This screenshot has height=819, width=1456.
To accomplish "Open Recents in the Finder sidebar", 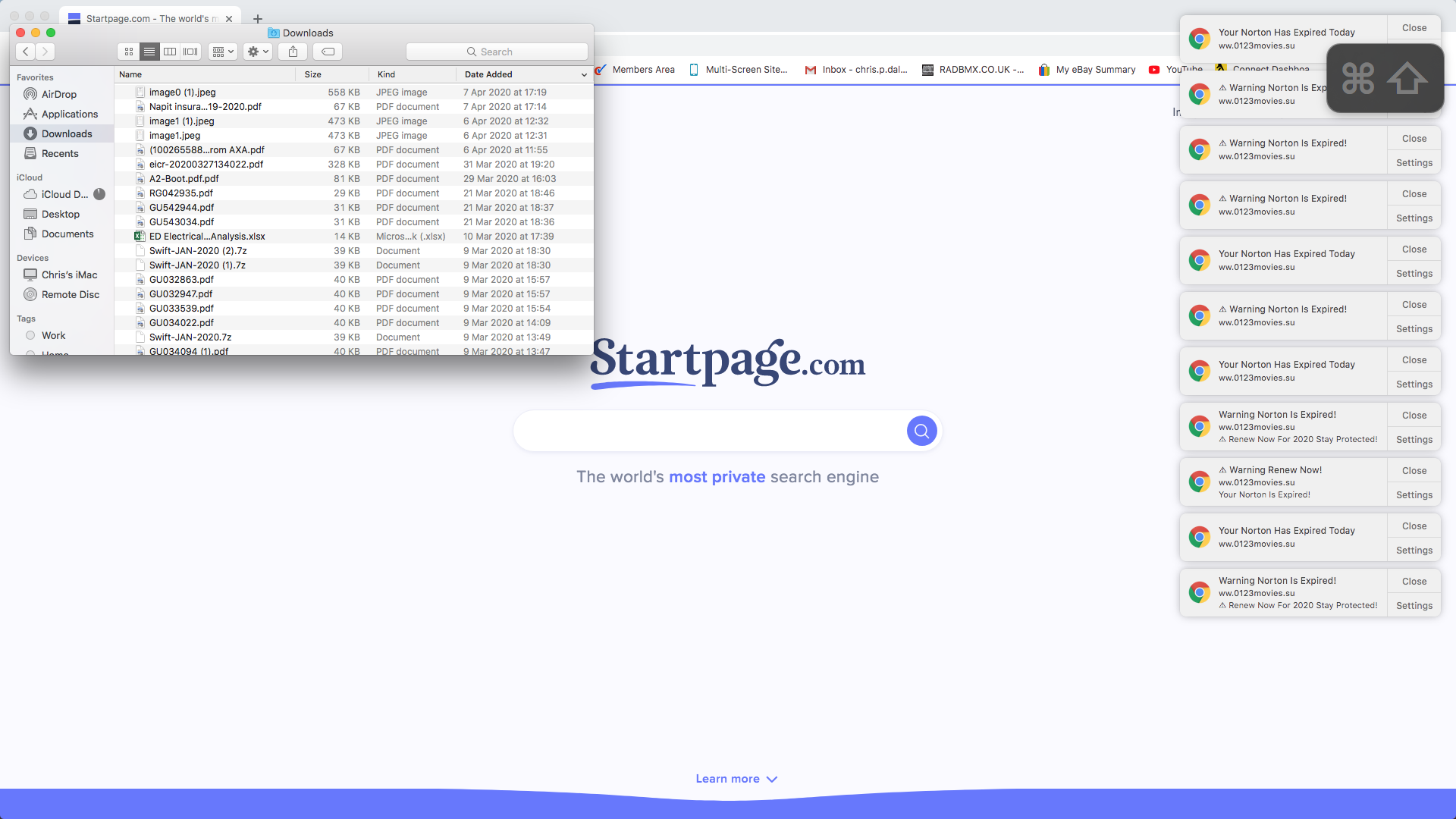I will click(x=60, y=153).
